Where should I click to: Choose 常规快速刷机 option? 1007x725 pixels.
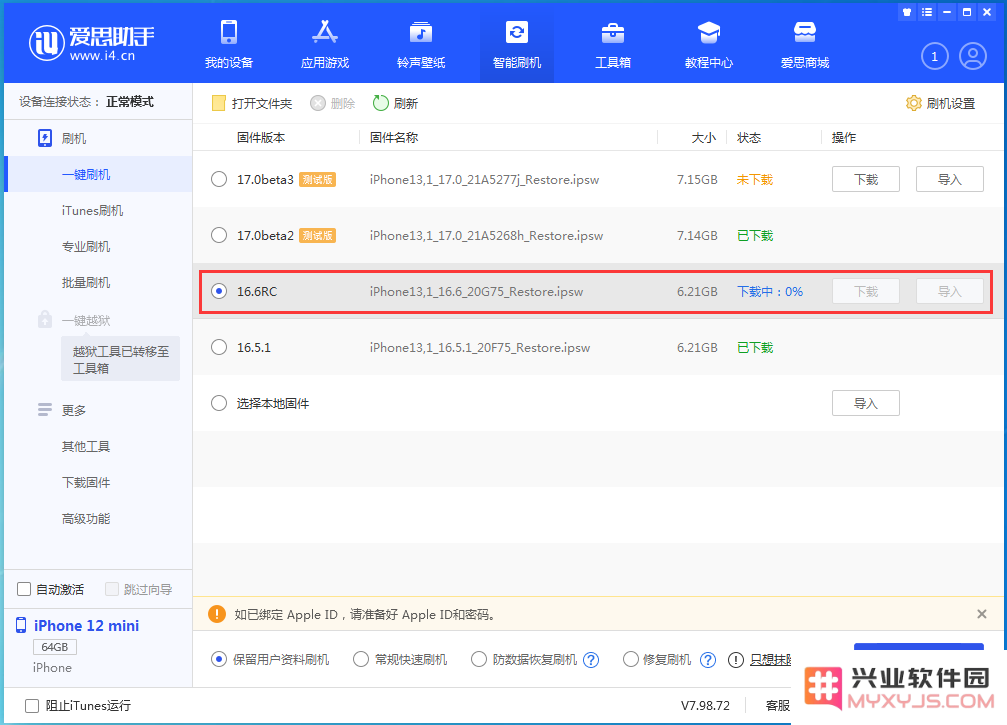point(361,659)
